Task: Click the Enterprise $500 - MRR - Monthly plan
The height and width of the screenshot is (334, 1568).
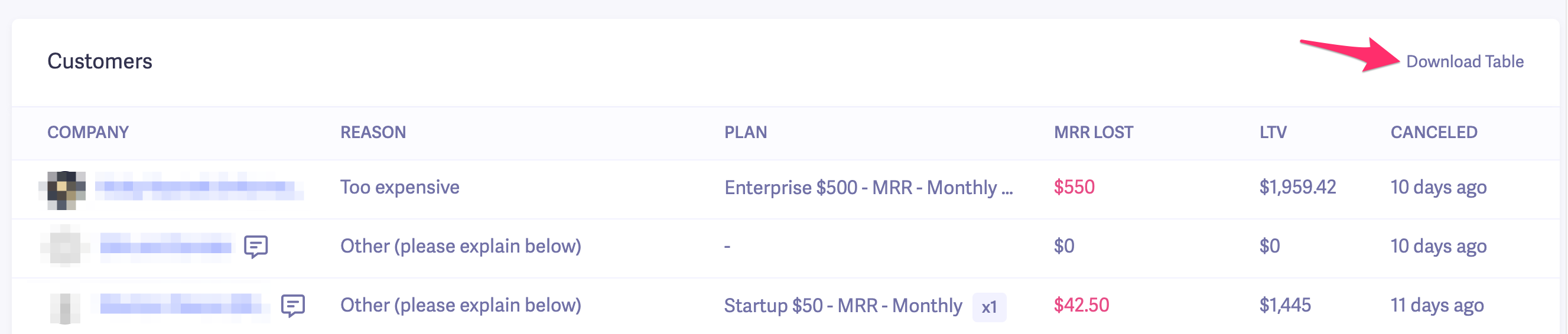Action: 868,188
